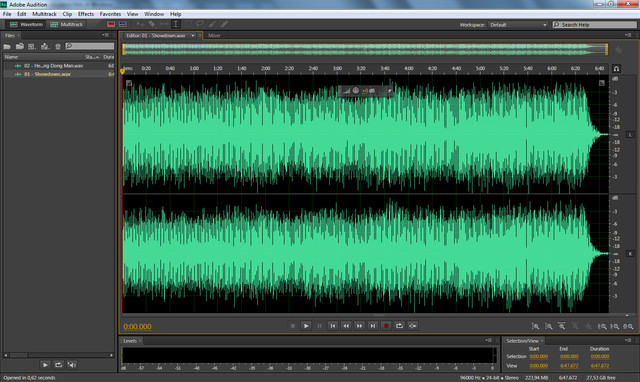The image size is (640, 382).
Task: Switch to Waveform editor view
Action: click(27, 24)
